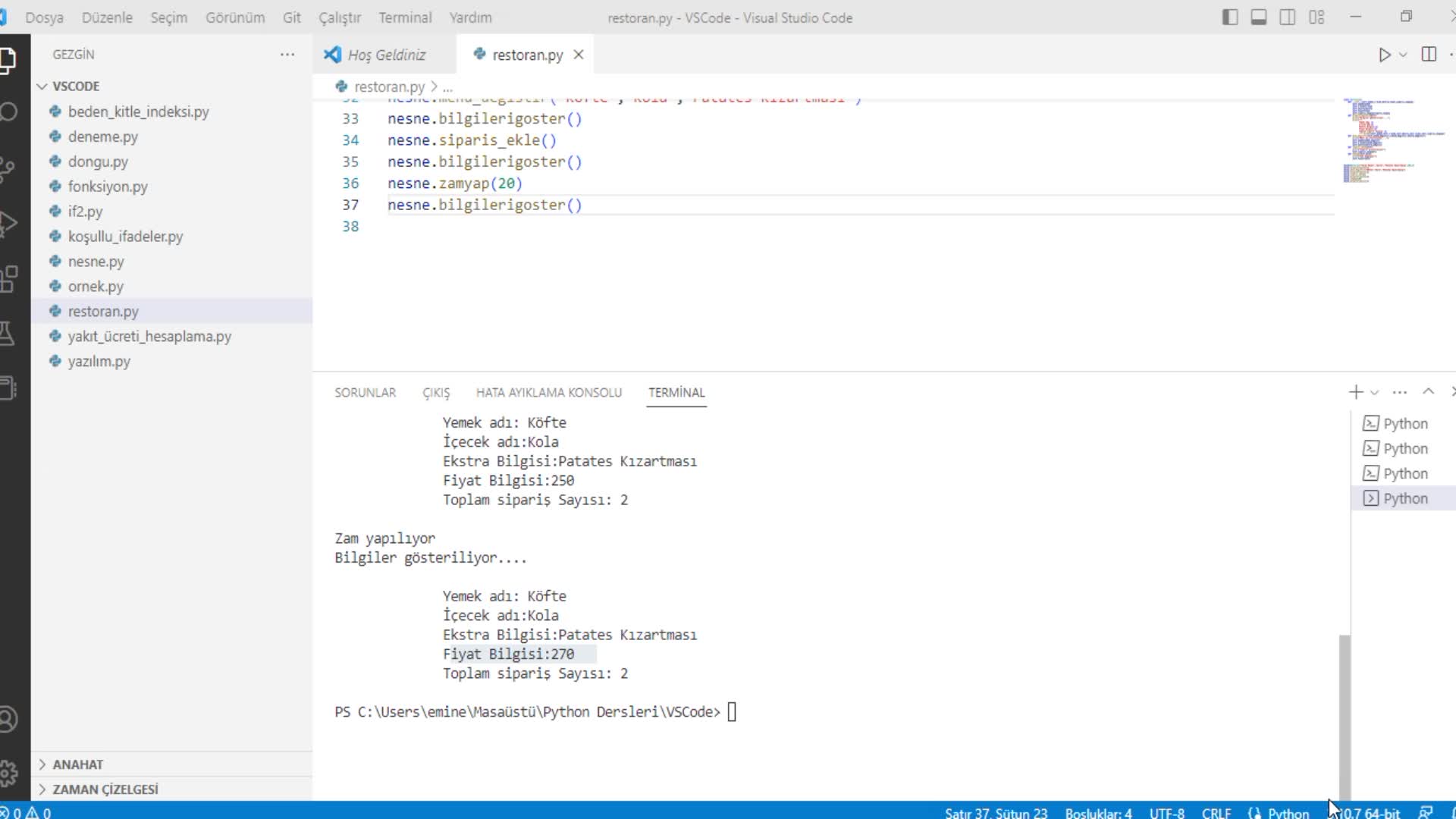The height and width of the screenshot is (819, 1456).
Task: Open the Düzenle menu
Action: click(x=107, y=17)
